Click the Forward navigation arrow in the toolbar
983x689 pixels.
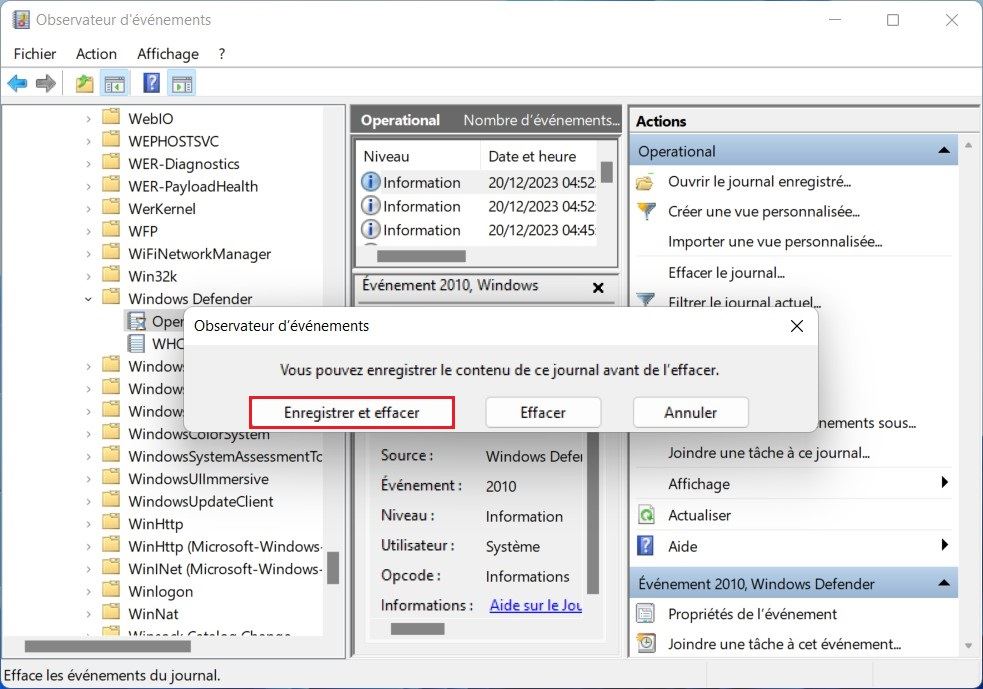coord(44,82)
